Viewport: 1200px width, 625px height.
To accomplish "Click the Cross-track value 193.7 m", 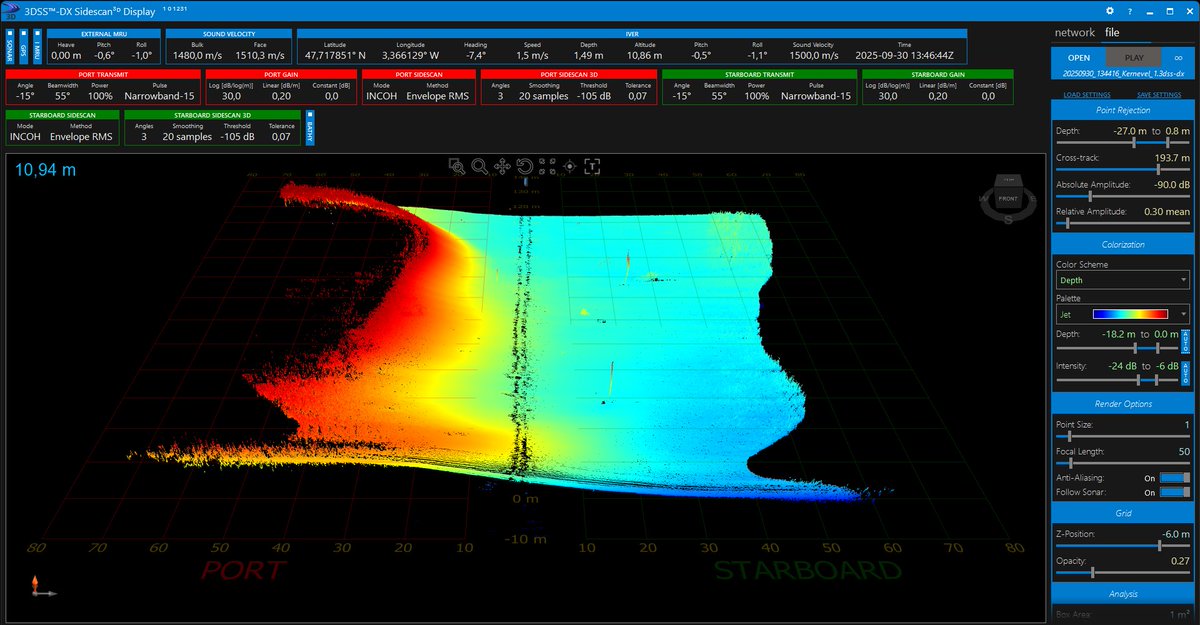I will click(x=1172, y=158).
